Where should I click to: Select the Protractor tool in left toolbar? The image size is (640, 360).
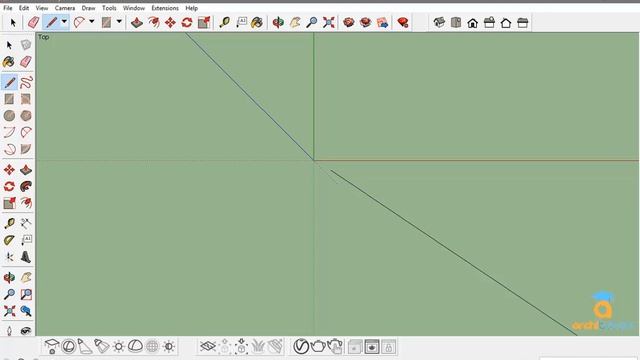(x=9, y=240)
